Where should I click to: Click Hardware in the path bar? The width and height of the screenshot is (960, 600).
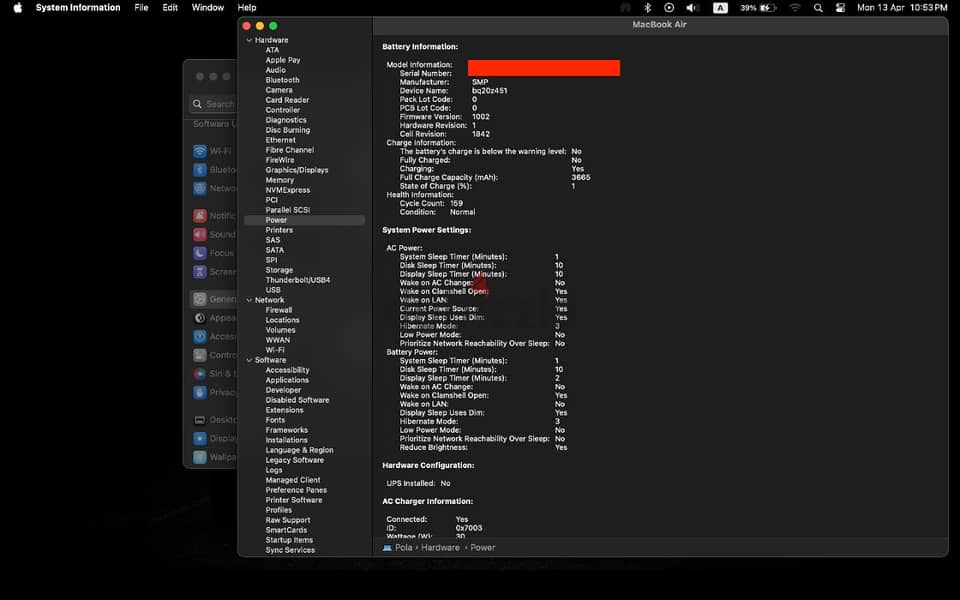click(x=440, y=548)
